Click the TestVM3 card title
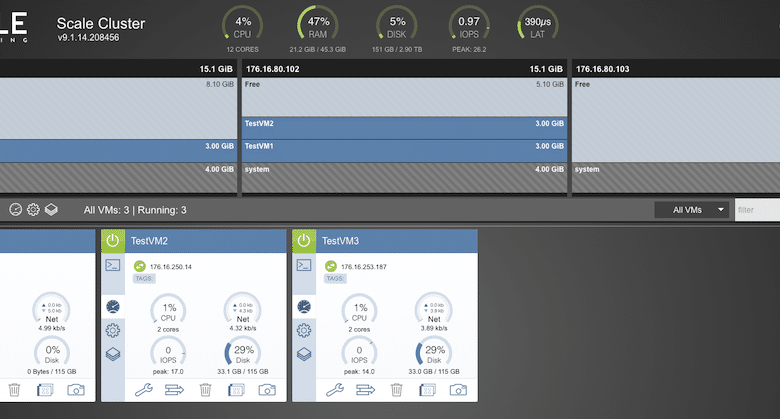 (340, 241)
